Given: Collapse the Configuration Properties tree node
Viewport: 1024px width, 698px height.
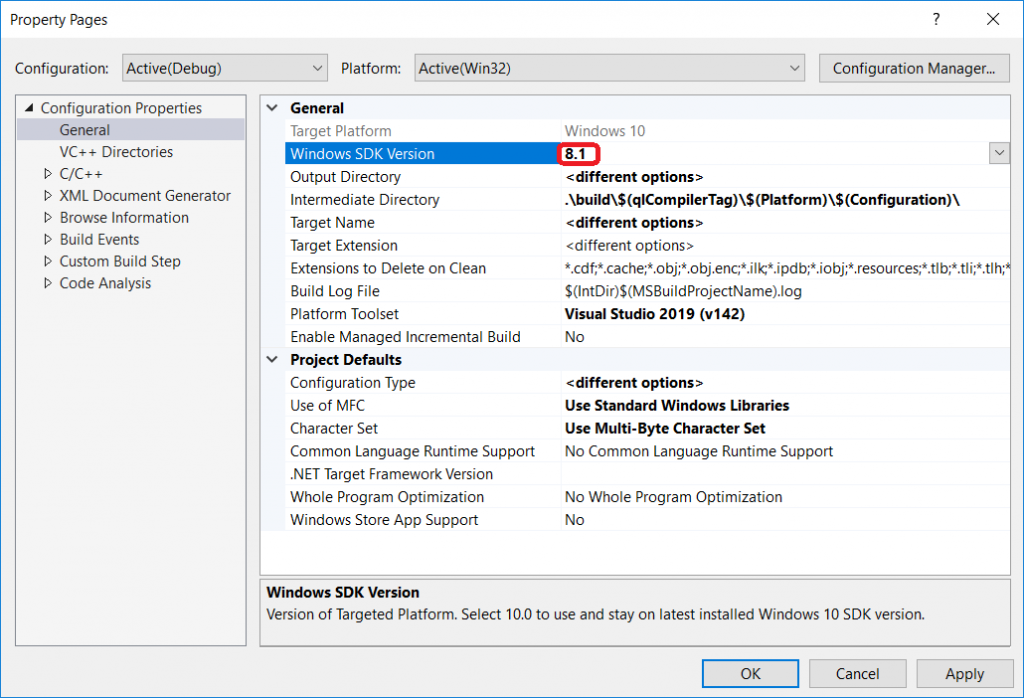Looking at the screenshot, I should click(x=29, y=108).
